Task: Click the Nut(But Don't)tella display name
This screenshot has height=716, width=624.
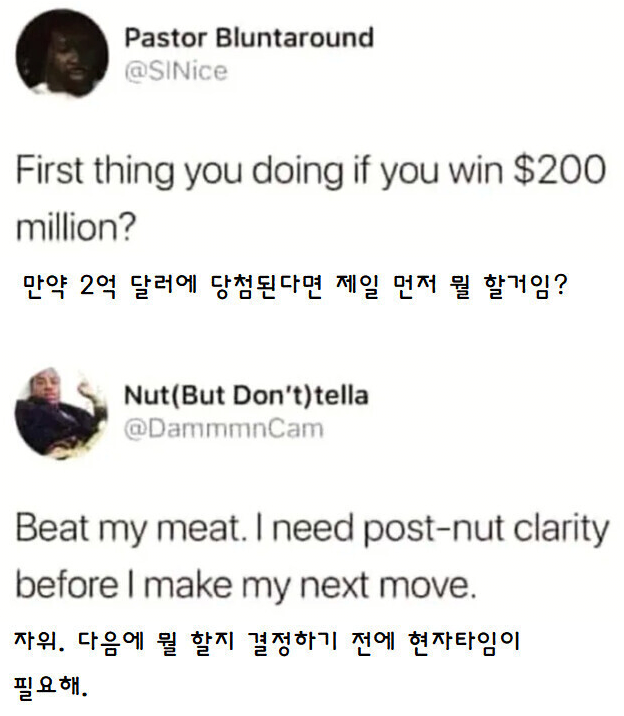Action: pyautogui.click(x=245, y=396)
